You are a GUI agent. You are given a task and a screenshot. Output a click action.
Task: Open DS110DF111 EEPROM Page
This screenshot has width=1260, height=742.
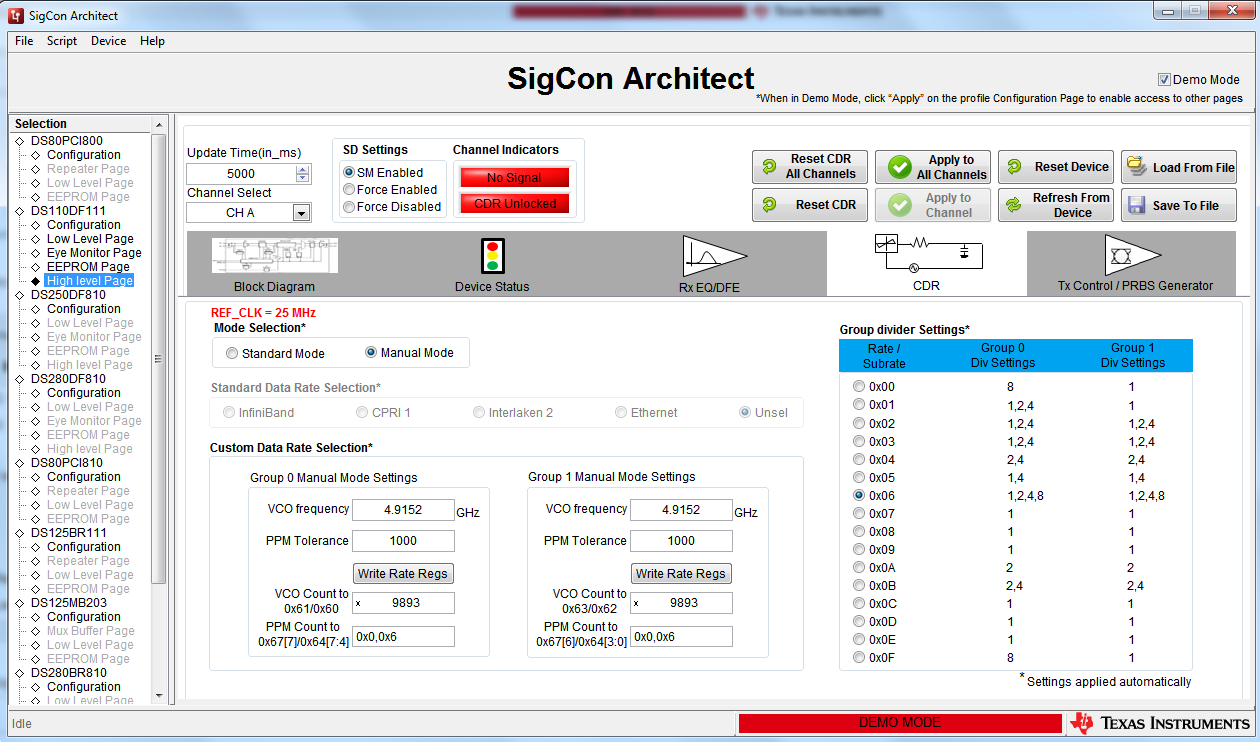click(x=88, y=267)
